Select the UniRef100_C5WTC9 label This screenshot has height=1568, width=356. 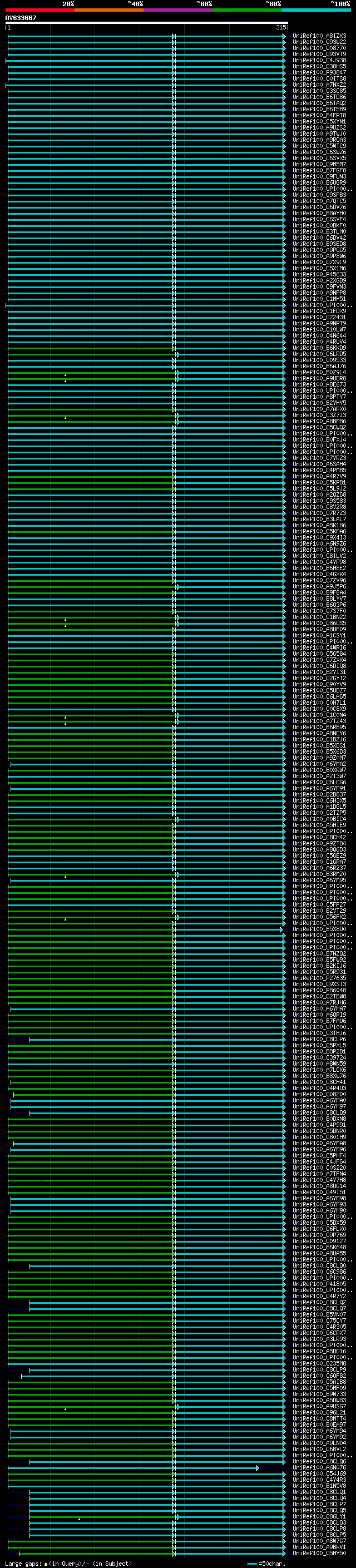pyautogui.click(x=319, y=146)
